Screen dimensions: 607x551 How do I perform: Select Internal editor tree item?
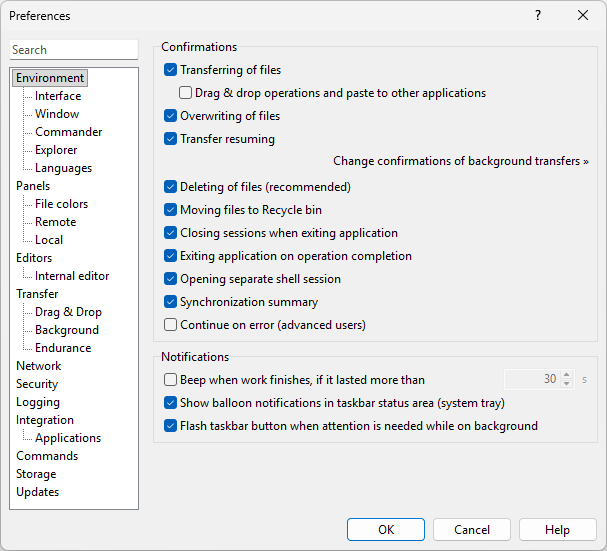72,276
